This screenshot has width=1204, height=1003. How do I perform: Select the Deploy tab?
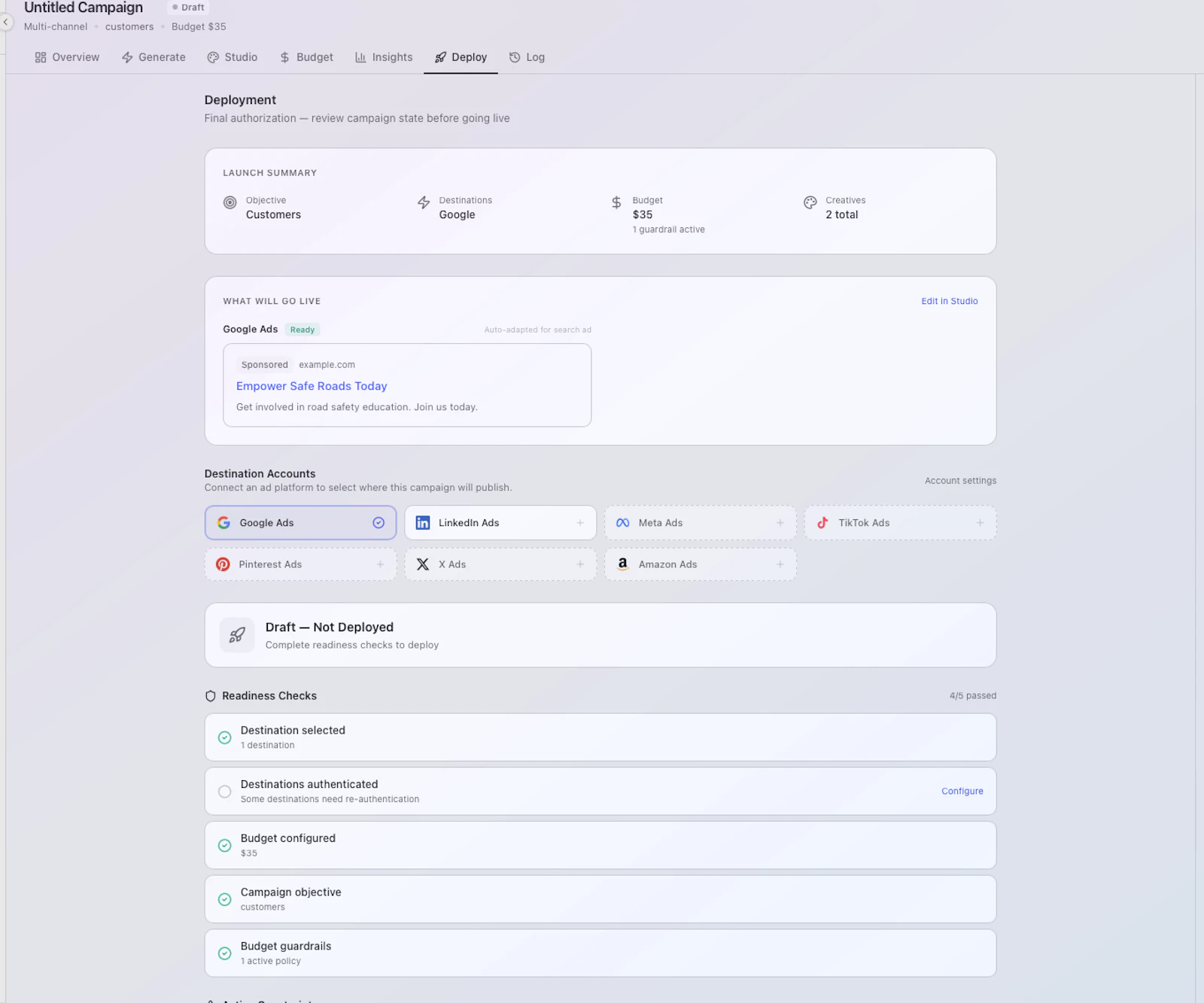click(x=461, y=57)
